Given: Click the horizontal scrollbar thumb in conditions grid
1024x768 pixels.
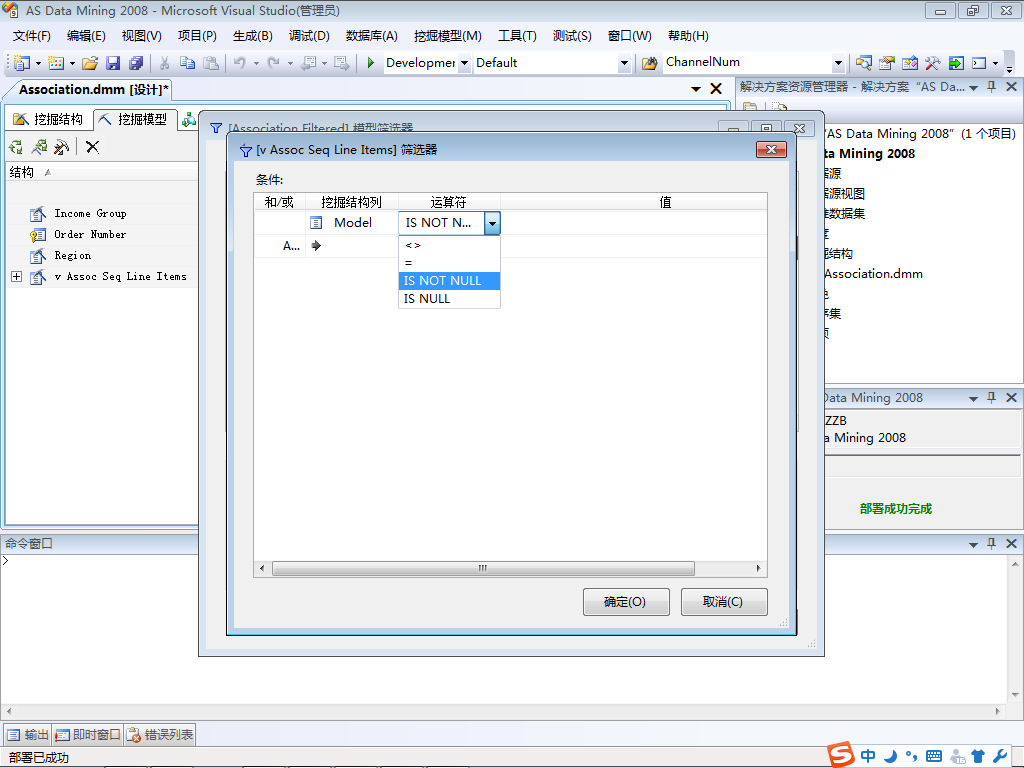Looking at the screenshot, I should [483, 568].
